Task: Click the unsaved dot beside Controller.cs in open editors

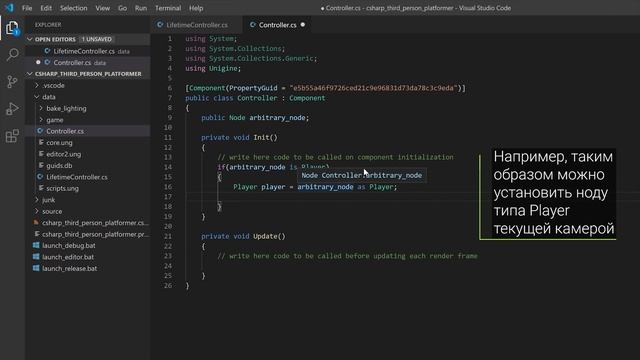Action: click(x=38, y=62)
